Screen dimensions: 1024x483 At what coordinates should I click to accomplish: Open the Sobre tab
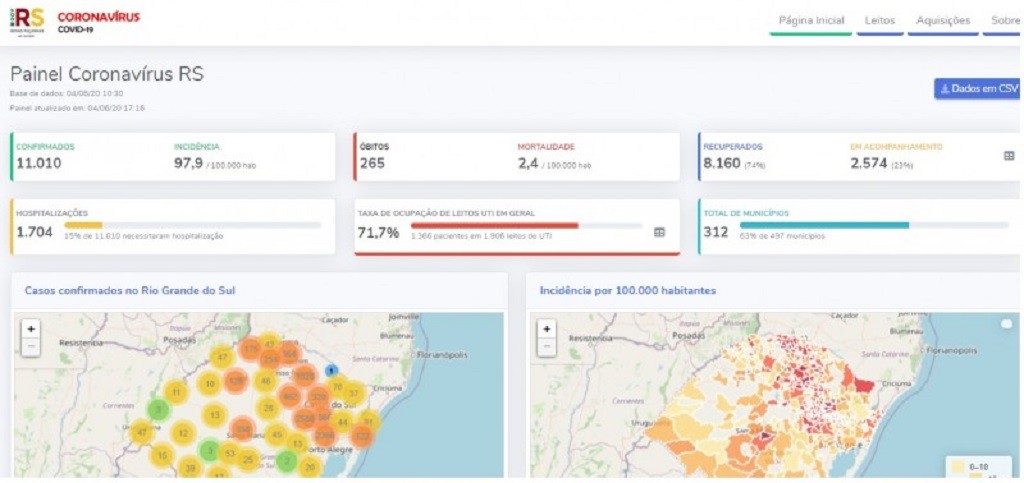[x=1004, y=21]
